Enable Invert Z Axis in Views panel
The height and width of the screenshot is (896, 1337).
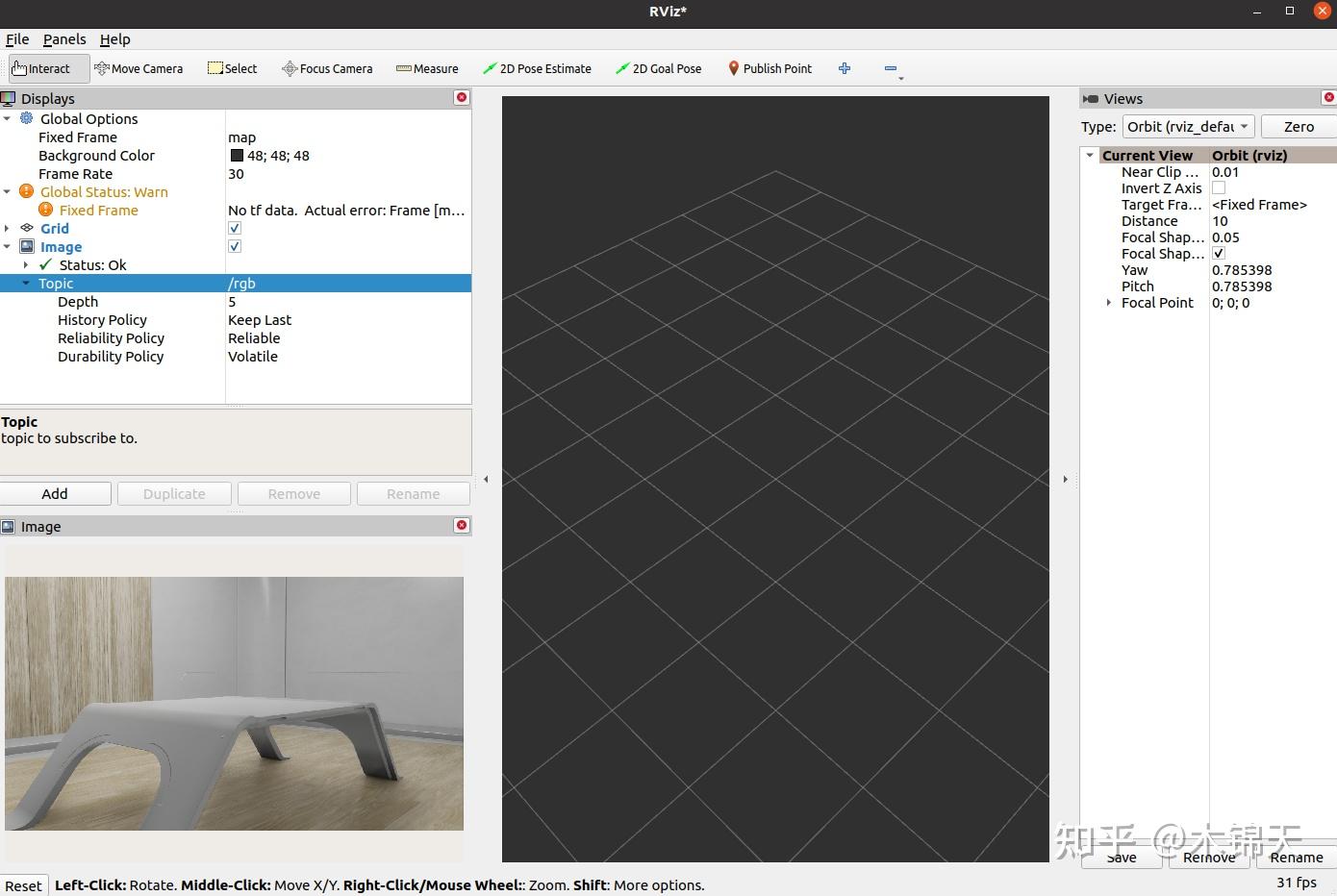click(1219, 187)
